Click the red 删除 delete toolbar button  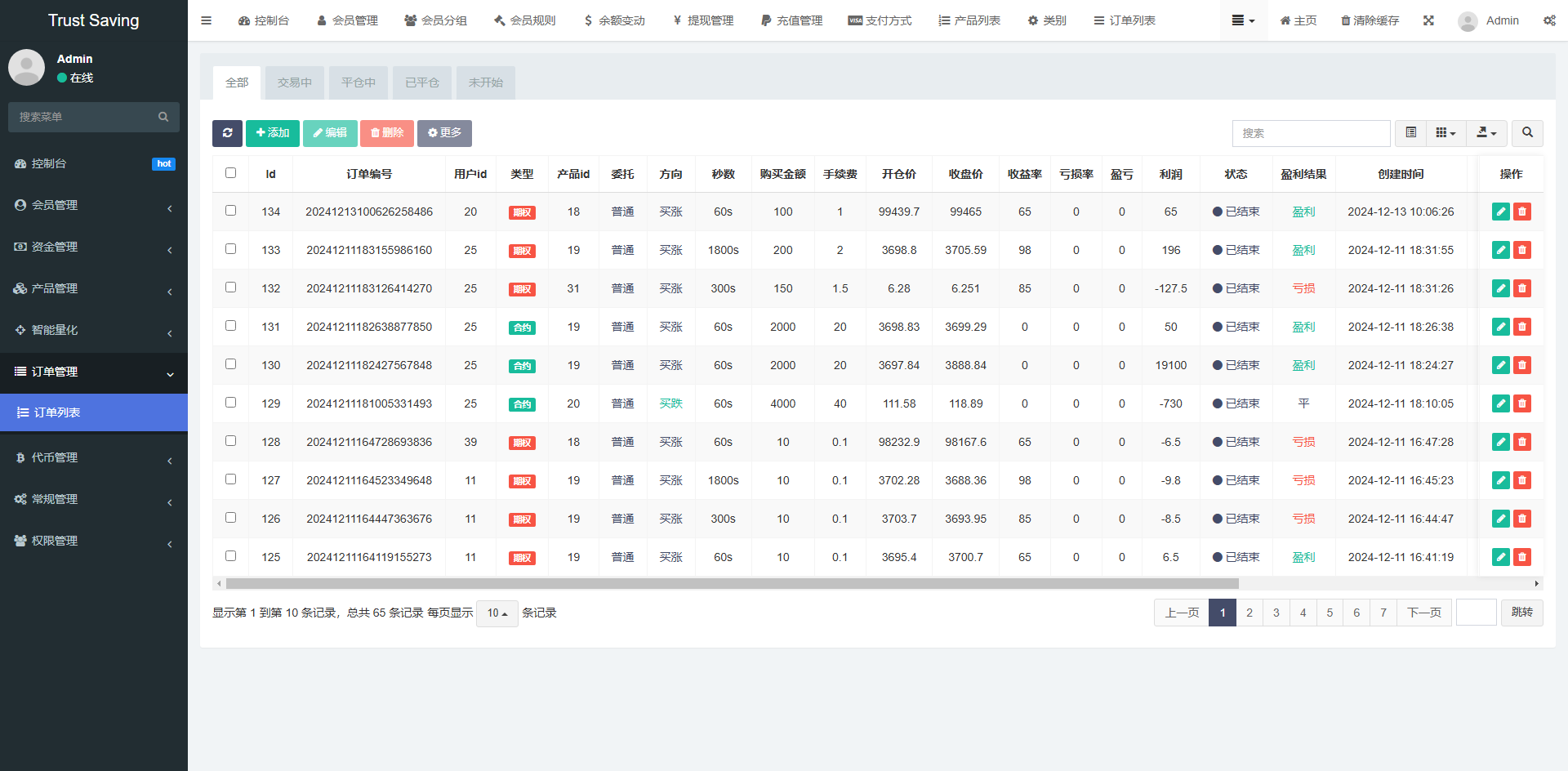387,133
